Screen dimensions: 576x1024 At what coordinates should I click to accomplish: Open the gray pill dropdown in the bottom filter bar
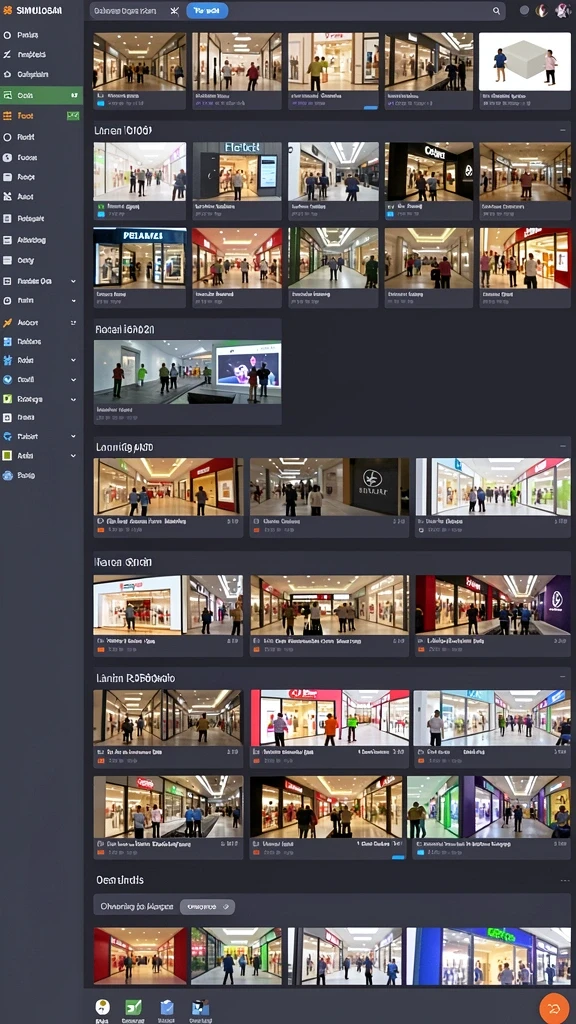pos(207,906)
